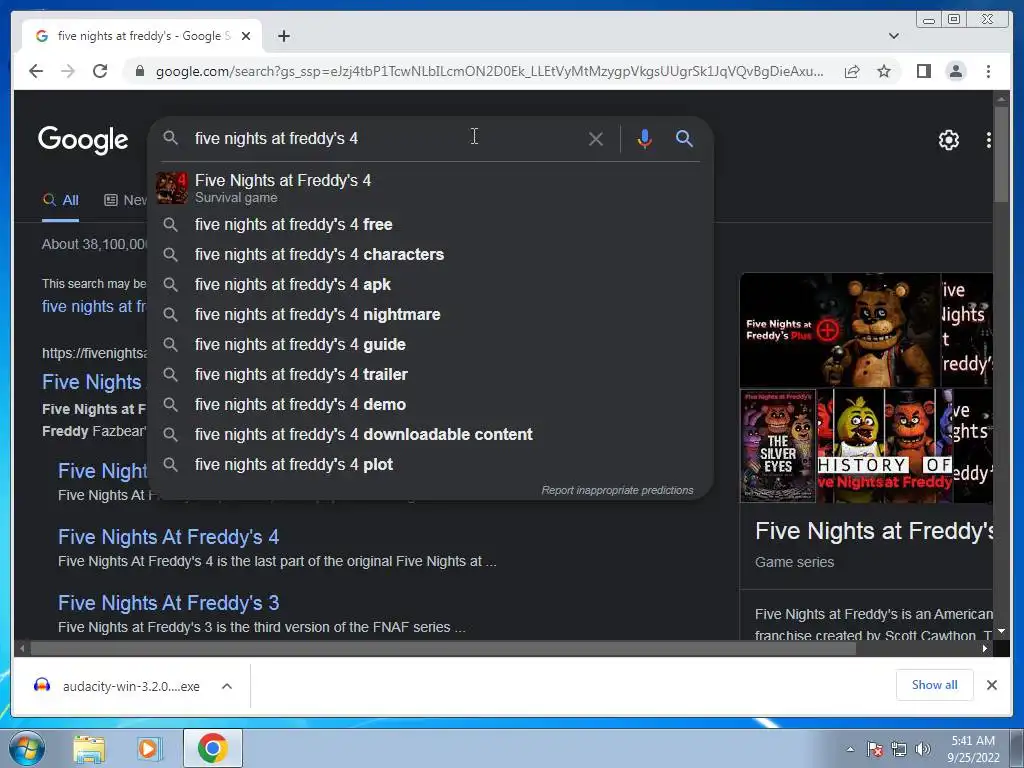Click 'Show all' downloads button

(934, 685)
